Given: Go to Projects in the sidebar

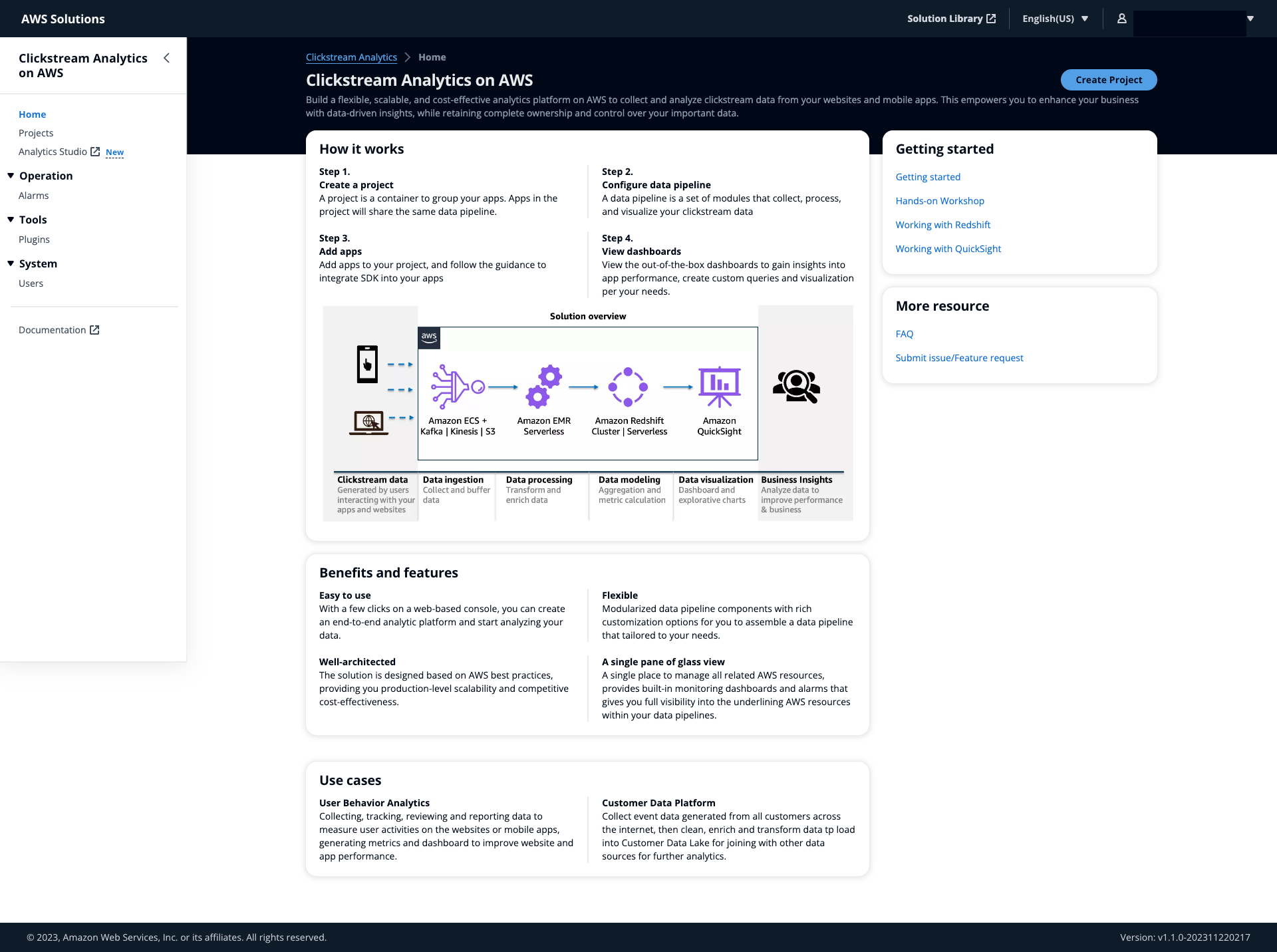Looking at the screenshot, I should tap(36, 133).
